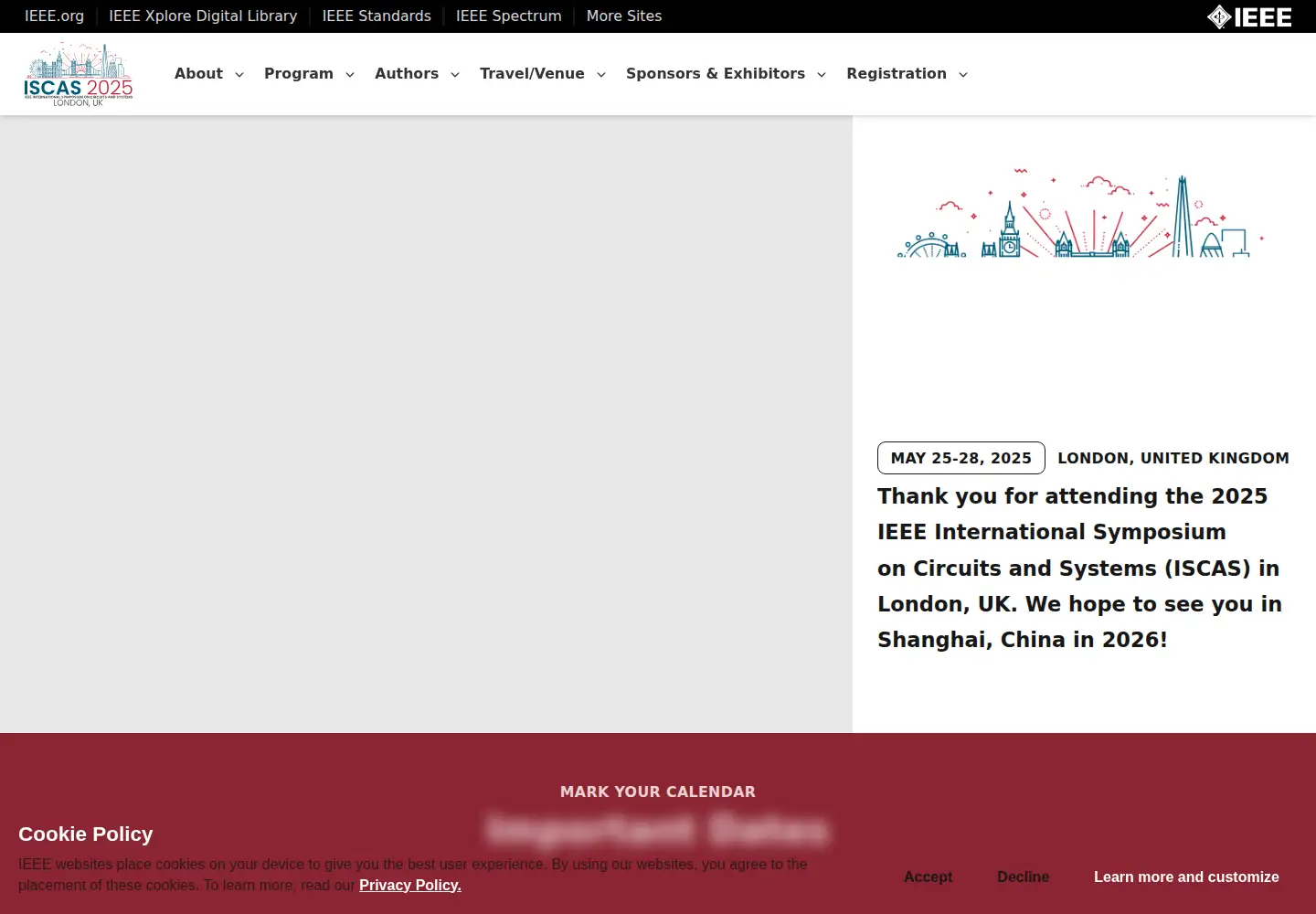Screen dimensions: 1316x914
Task: Click Learn more and customize
Action: coord(1186,877)
